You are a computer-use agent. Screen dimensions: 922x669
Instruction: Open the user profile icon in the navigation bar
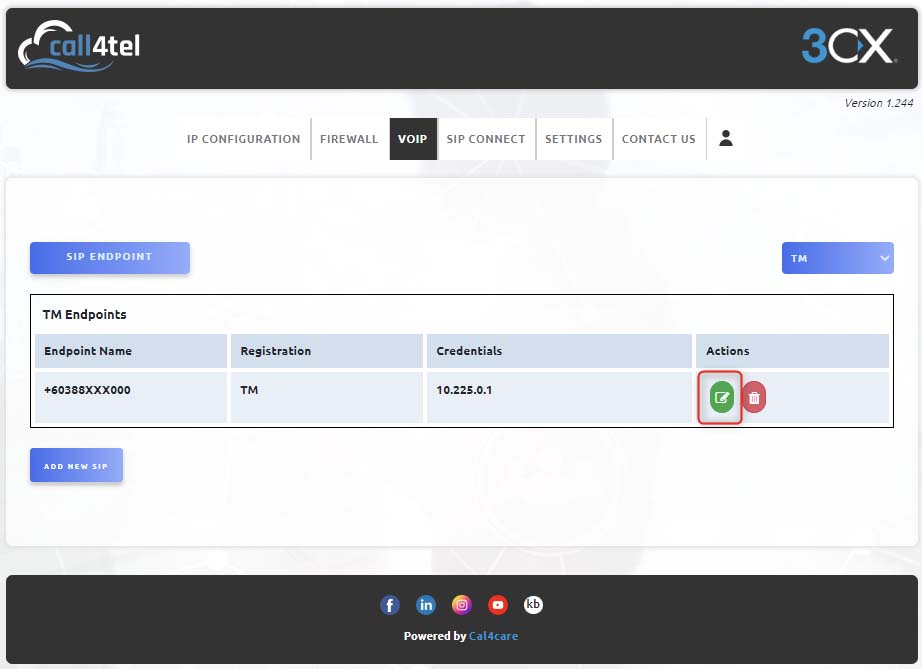[726, 138]
